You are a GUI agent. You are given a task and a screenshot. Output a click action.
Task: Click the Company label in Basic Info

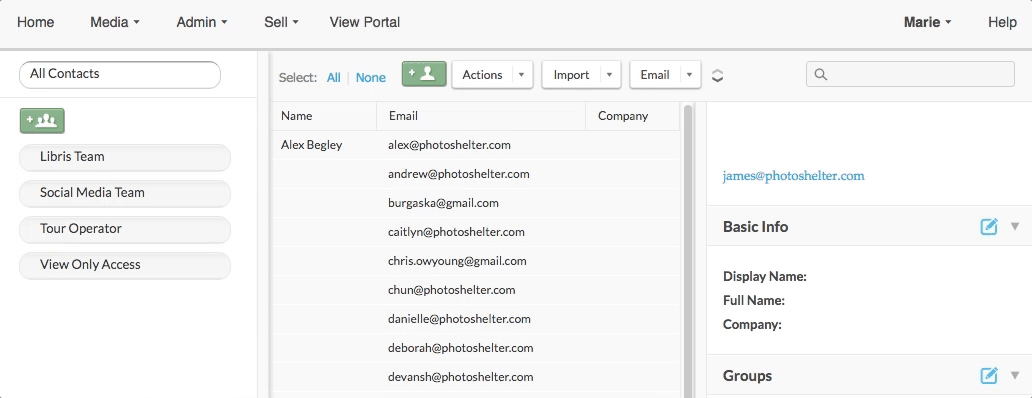[752, 325]
